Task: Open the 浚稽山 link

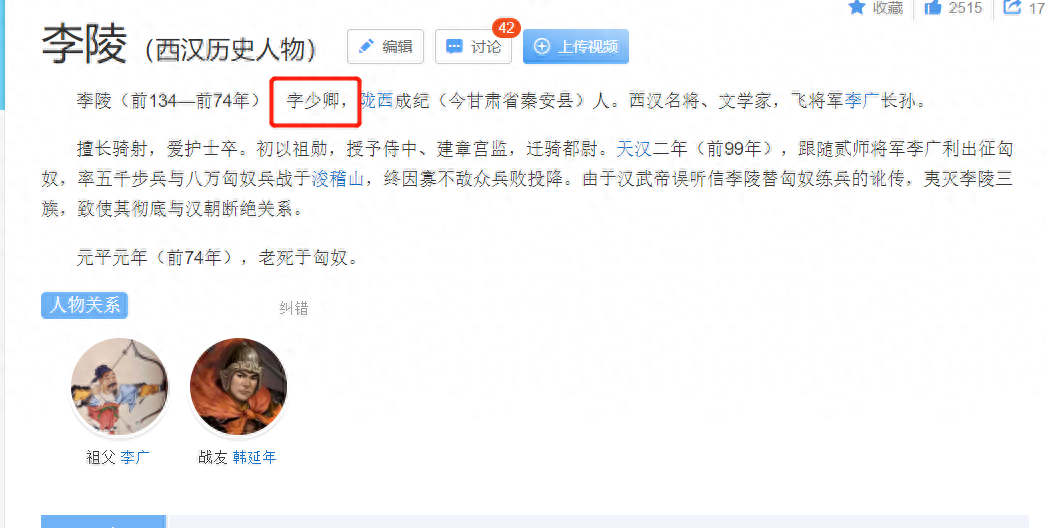Action: pyautogui.click(x=338, y=179)
